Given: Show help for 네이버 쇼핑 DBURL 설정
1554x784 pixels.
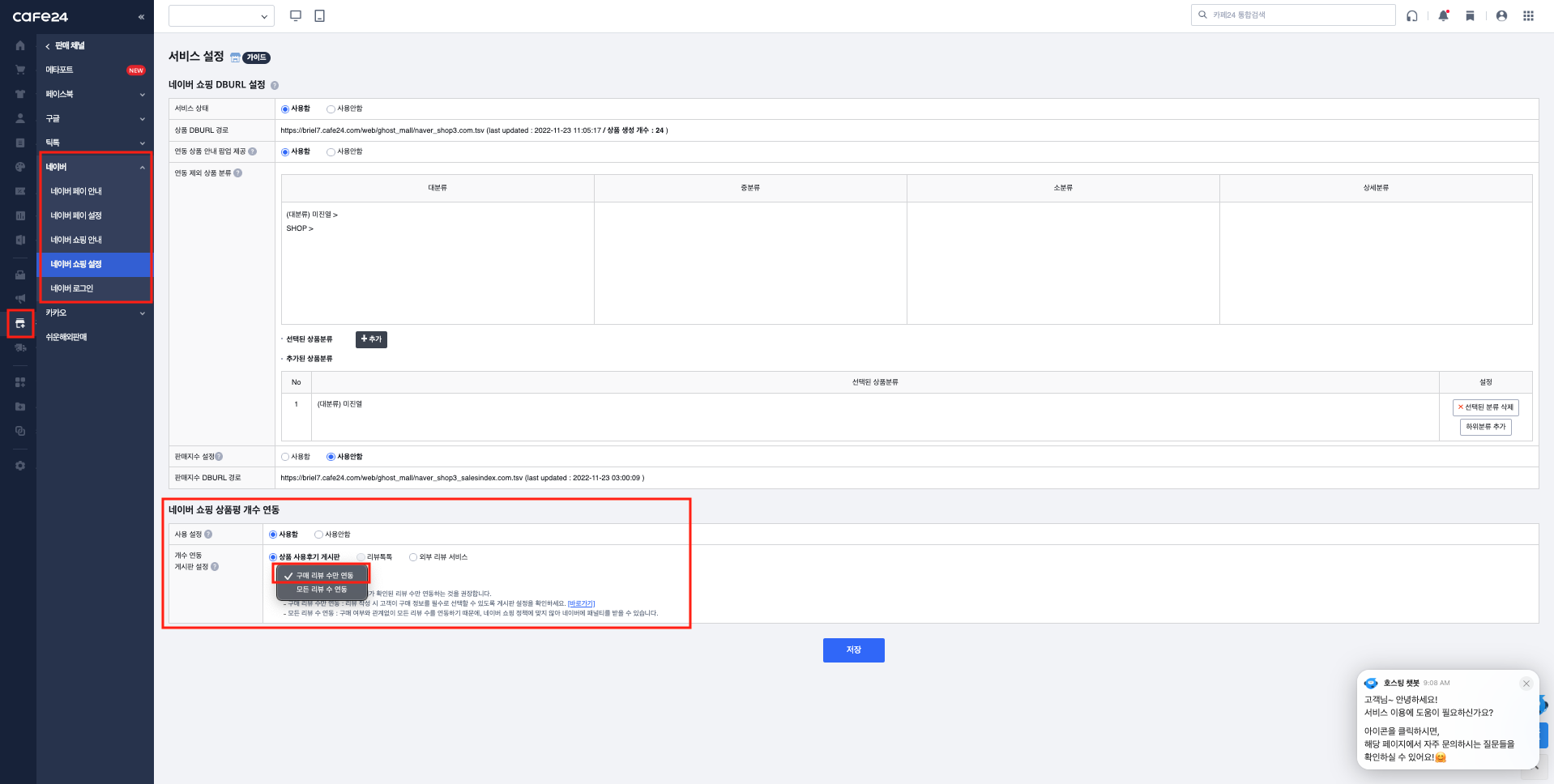Looking at the screenshot, I should tap(275, 85).
